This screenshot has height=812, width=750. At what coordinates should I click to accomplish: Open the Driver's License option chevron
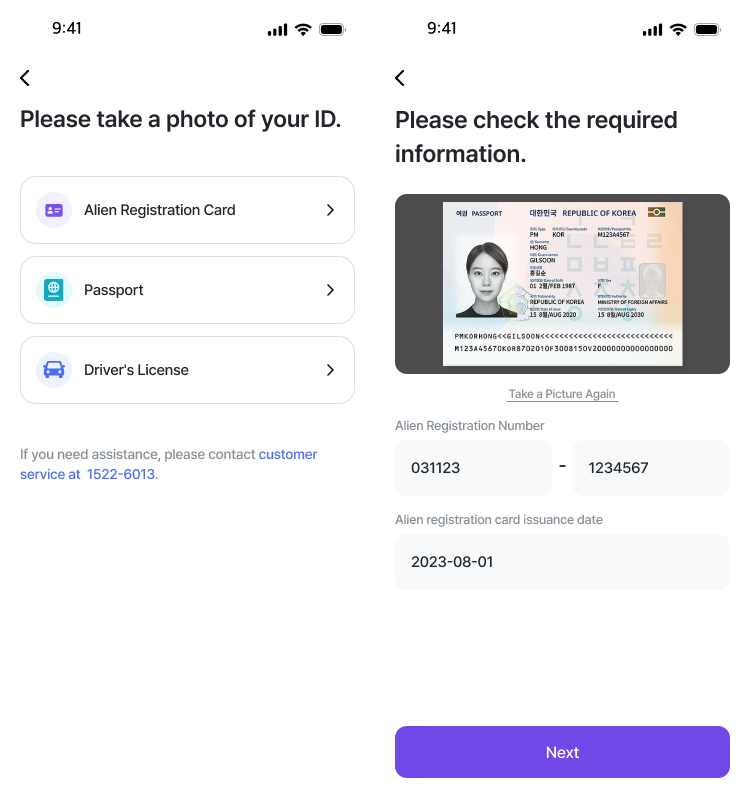(x=330, y=370)
